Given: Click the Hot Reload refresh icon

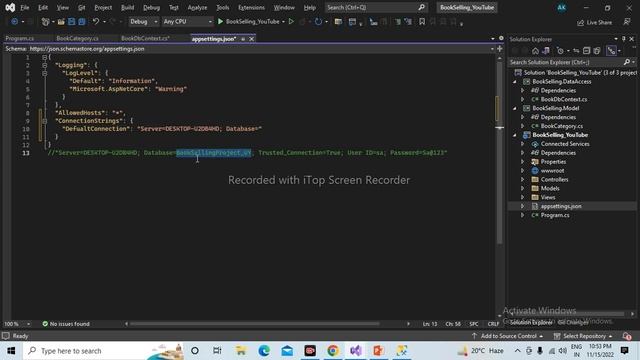Looking at the screenshot, I should 318,22.
